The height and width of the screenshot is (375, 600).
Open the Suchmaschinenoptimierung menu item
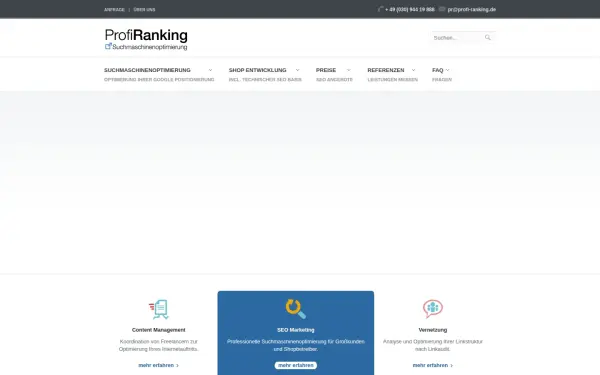pyautogui.click(x=147, y=70)
